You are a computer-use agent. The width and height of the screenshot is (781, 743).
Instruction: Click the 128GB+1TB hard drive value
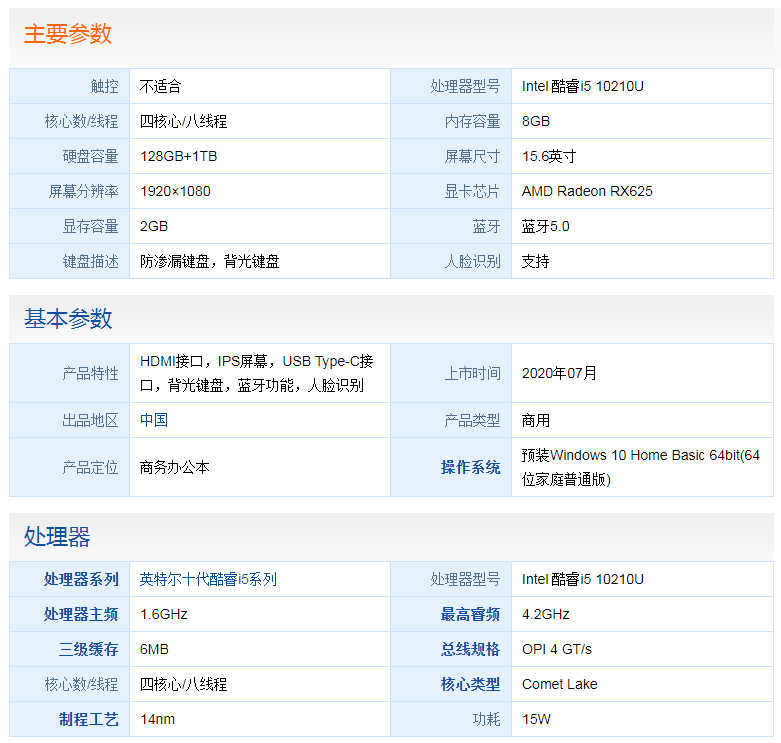(179, 156)
